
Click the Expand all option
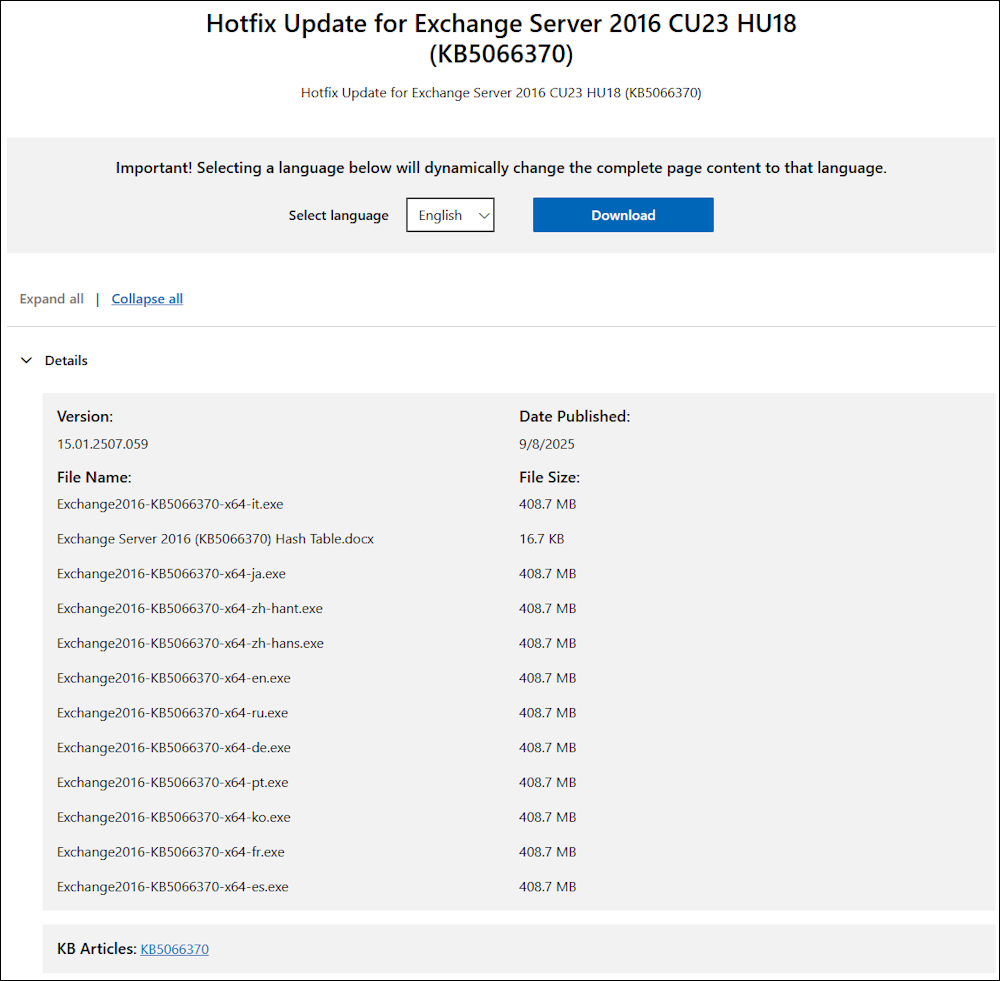pyautogui.click(x=52, y=299)
